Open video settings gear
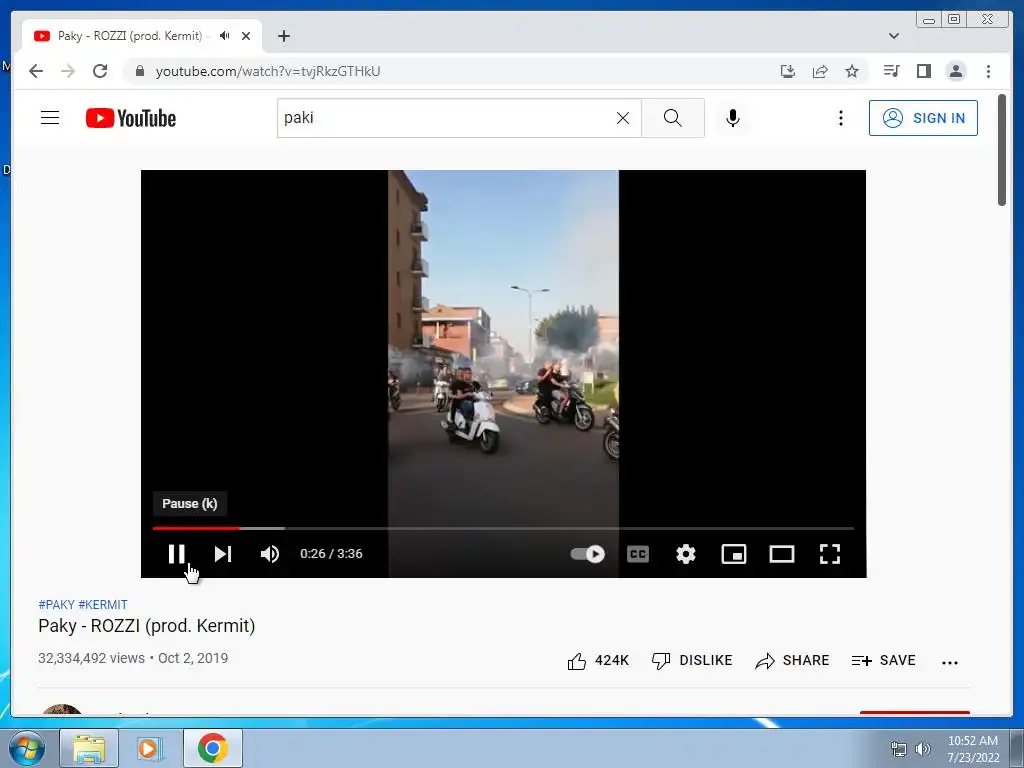The width and height of the screenshot is (1024, 768). [x=686, y=554]
